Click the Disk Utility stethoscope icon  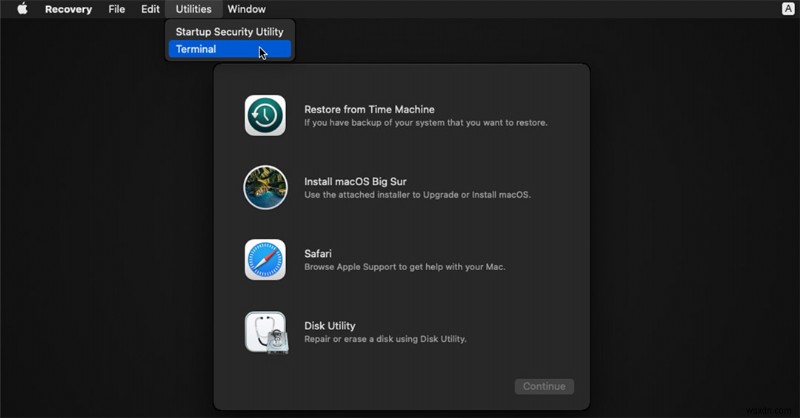pos(266,332)
